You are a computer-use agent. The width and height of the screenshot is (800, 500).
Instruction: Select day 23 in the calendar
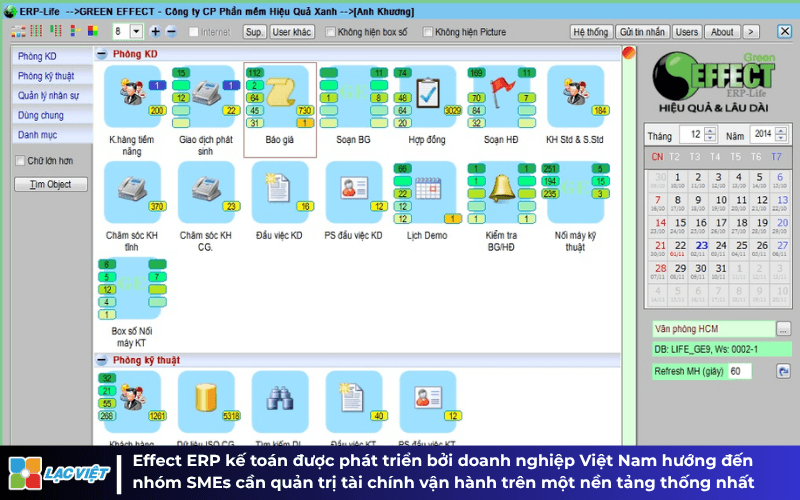(x=702, y=247)
